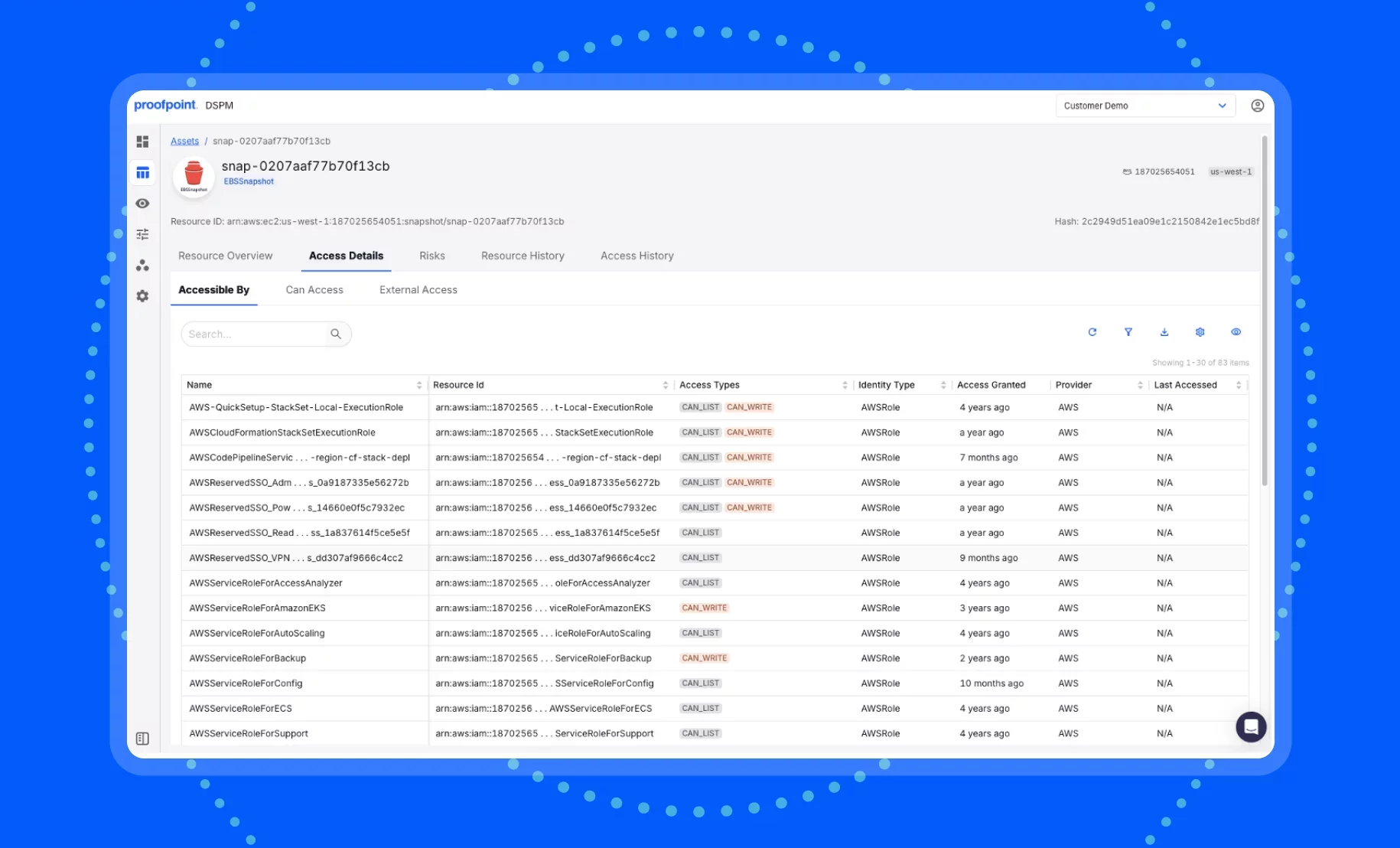1400x848 pixels.
Task: Toggle the table view eye icon
Action: [1236, 332]
